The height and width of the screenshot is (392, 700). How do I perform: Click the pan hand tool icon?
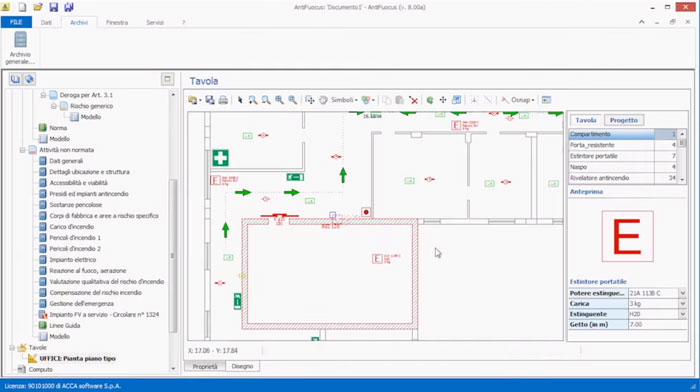pyautogui.click(x=323, y=100)
